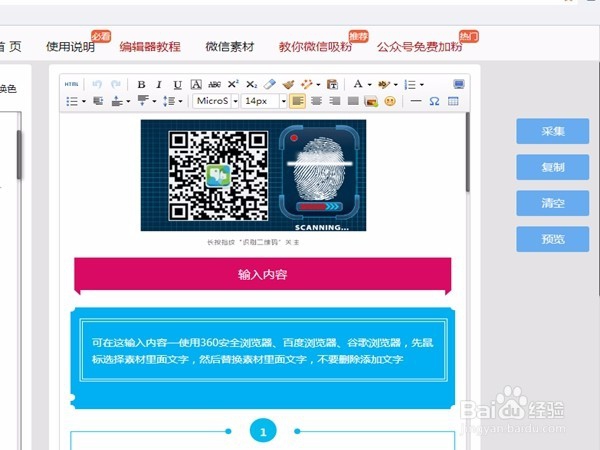The height and width of the screenshot is (450, 600).
Task: Click paste as plain text icon
Action: pos(332,85)
